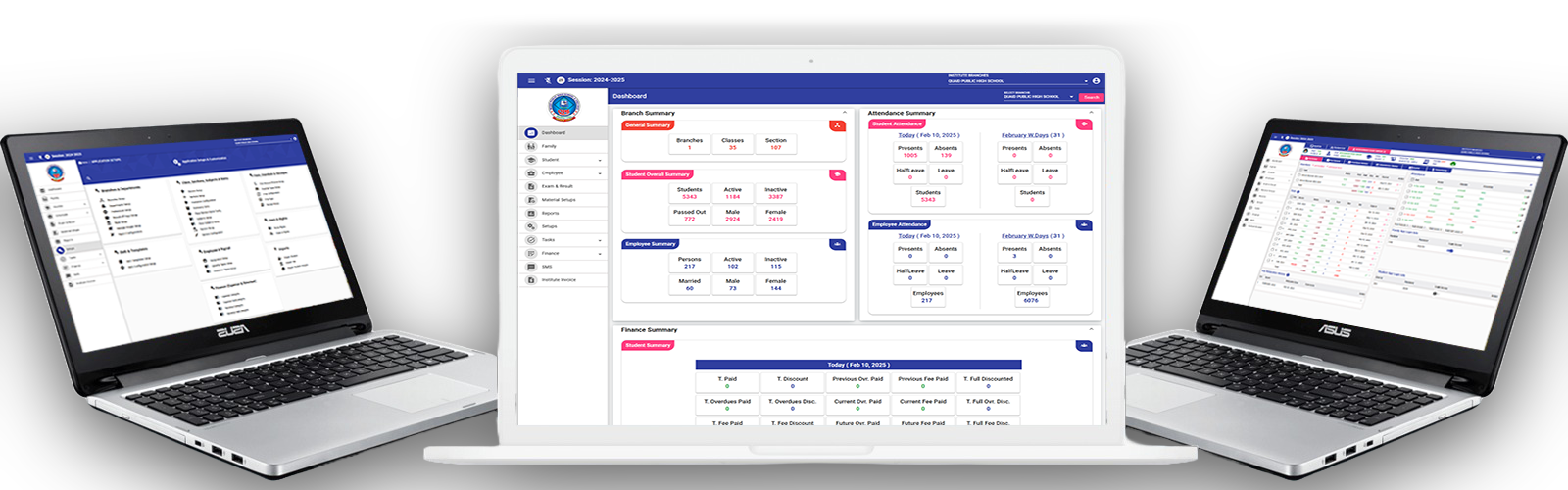
Task: Click the red General Summary corner icon
Action: tap(837, 125)
